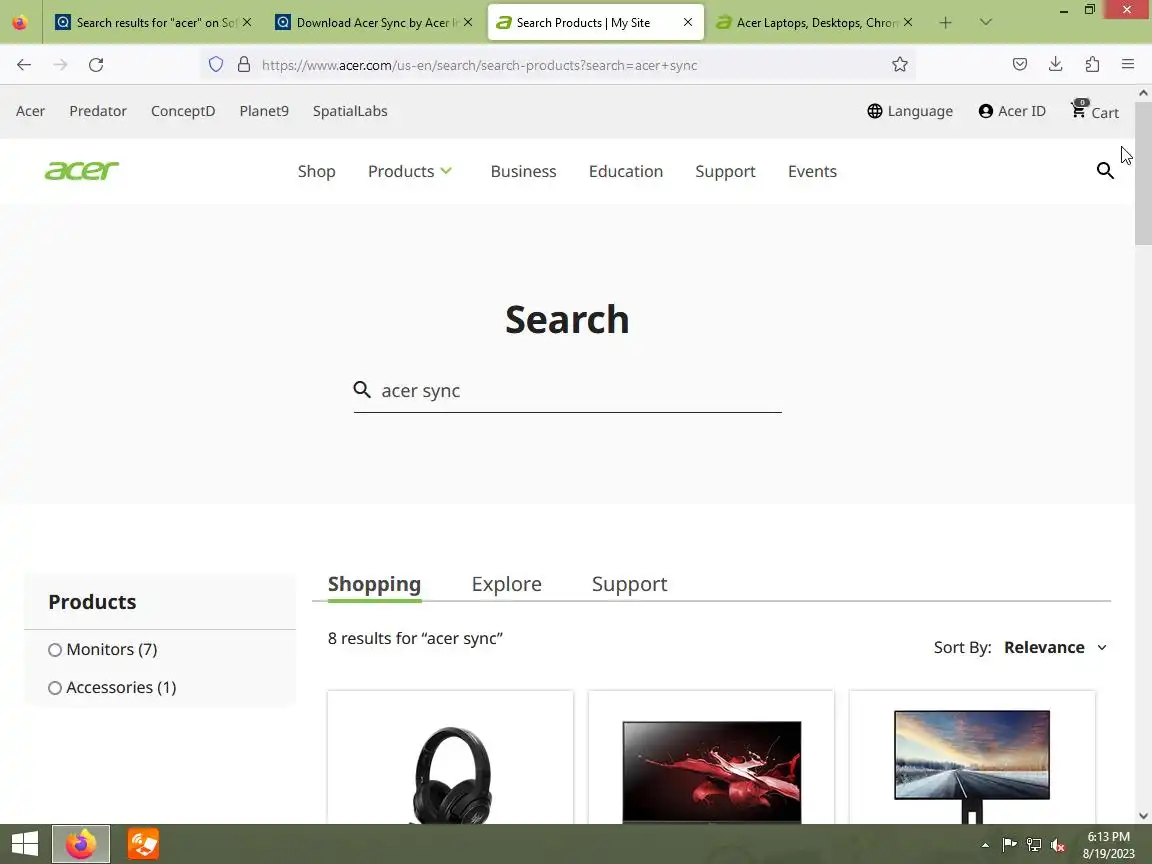
Task: Switch to the 'Download Acer Sync' browser tab
Action: [373, 23]
